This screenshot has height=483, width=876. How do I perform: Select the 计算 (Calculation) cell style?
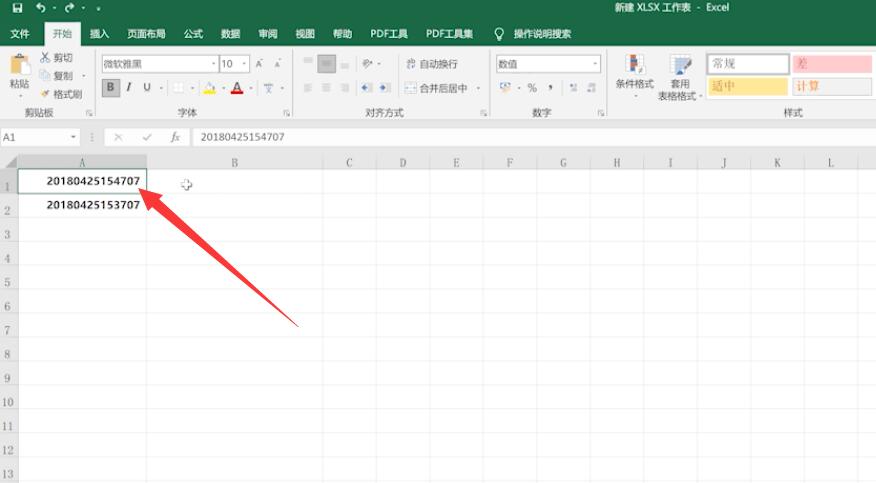[832, 86]
